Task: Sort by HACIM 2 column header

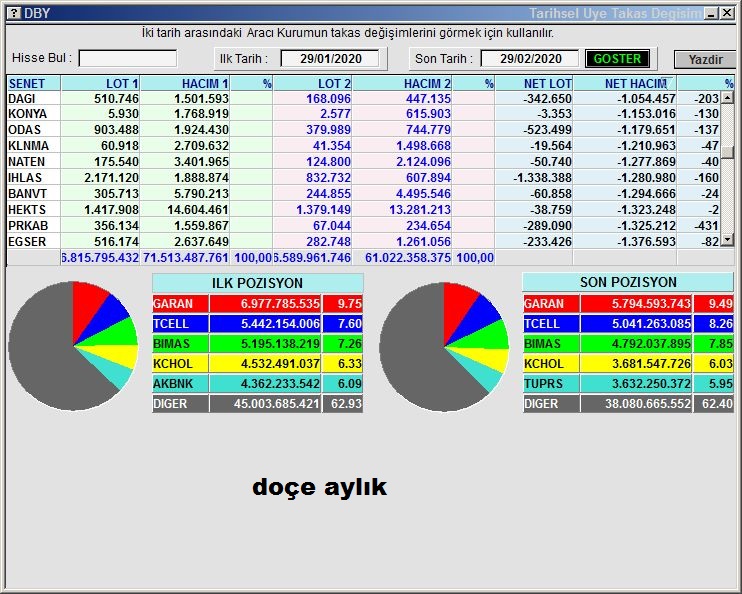Action: pyautogui.click(x=402, y=84)
